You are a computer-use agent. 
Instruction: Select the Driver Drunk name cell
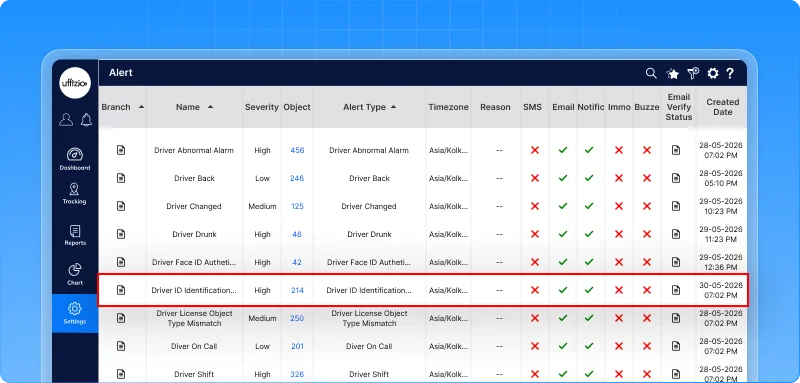coord(194,235)
